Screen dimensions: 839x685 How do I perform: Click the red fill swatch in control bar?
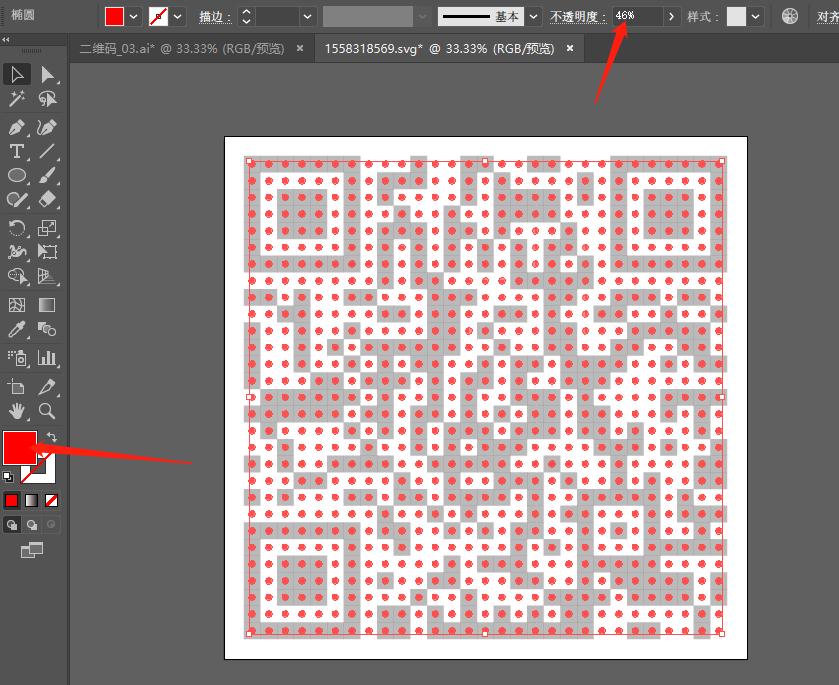(115, 17)
